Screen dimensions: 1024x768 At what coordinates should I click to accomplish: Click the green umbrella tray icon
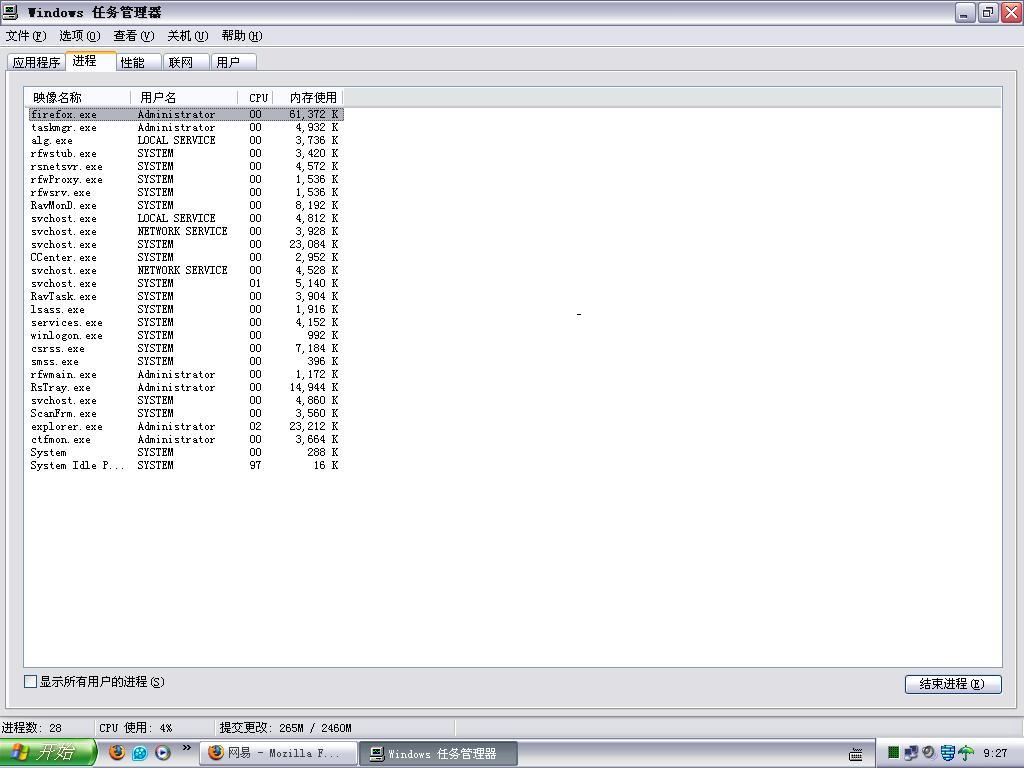(966, 753)
